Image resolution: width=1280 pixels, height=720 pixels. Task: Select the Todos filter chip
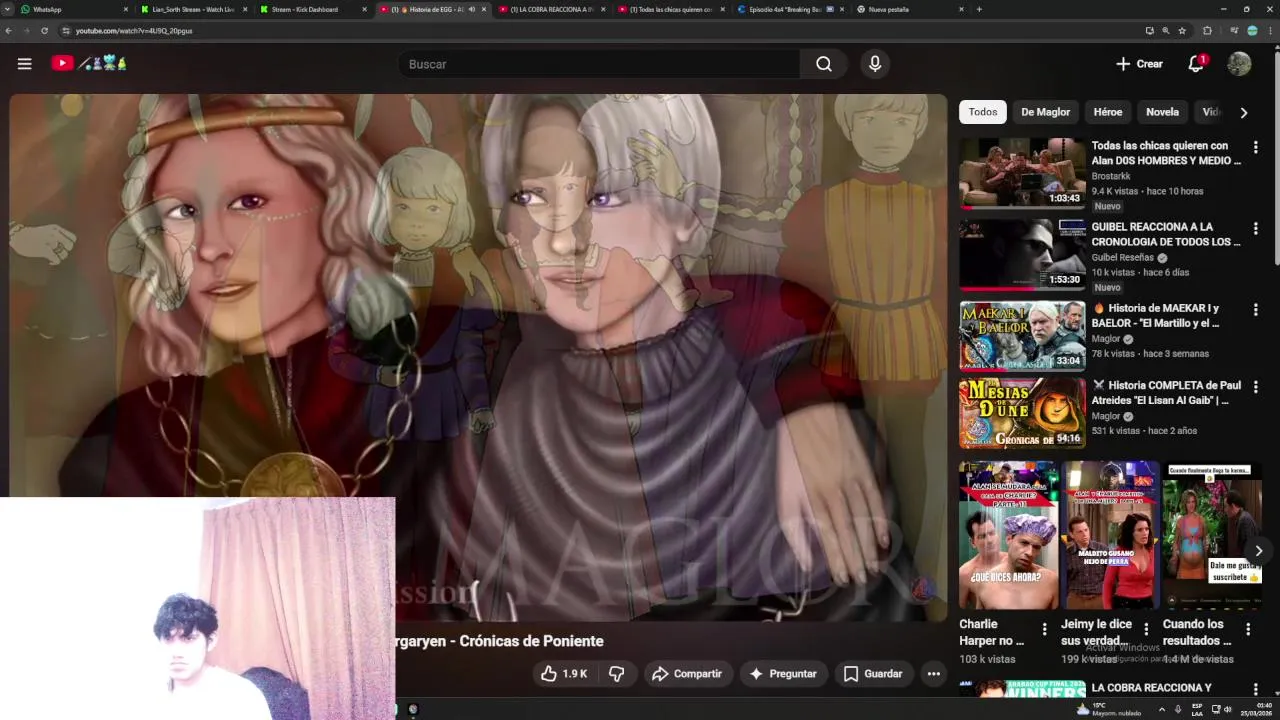click(983, 112)
